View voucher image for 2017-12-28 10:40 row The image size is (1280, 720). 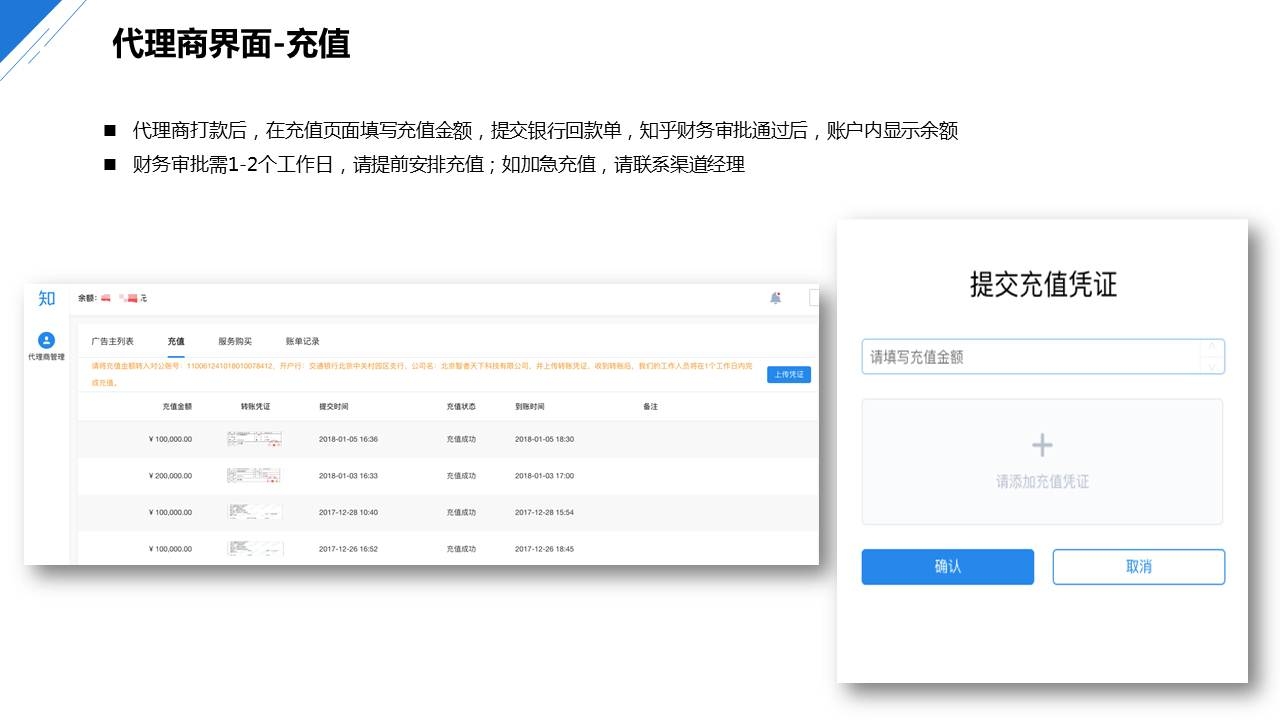coord(254,512)
